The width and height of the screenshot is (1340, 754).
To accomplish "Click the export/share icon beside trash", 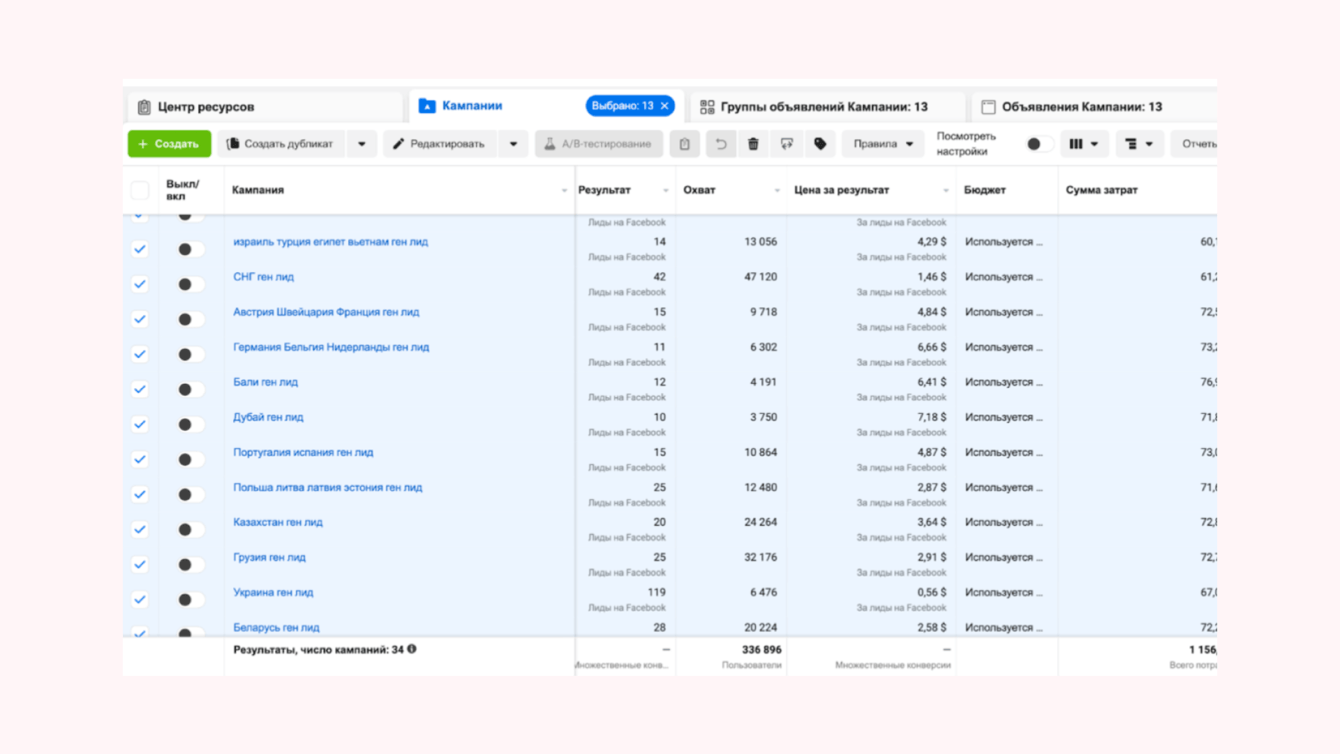I will 787,144.
